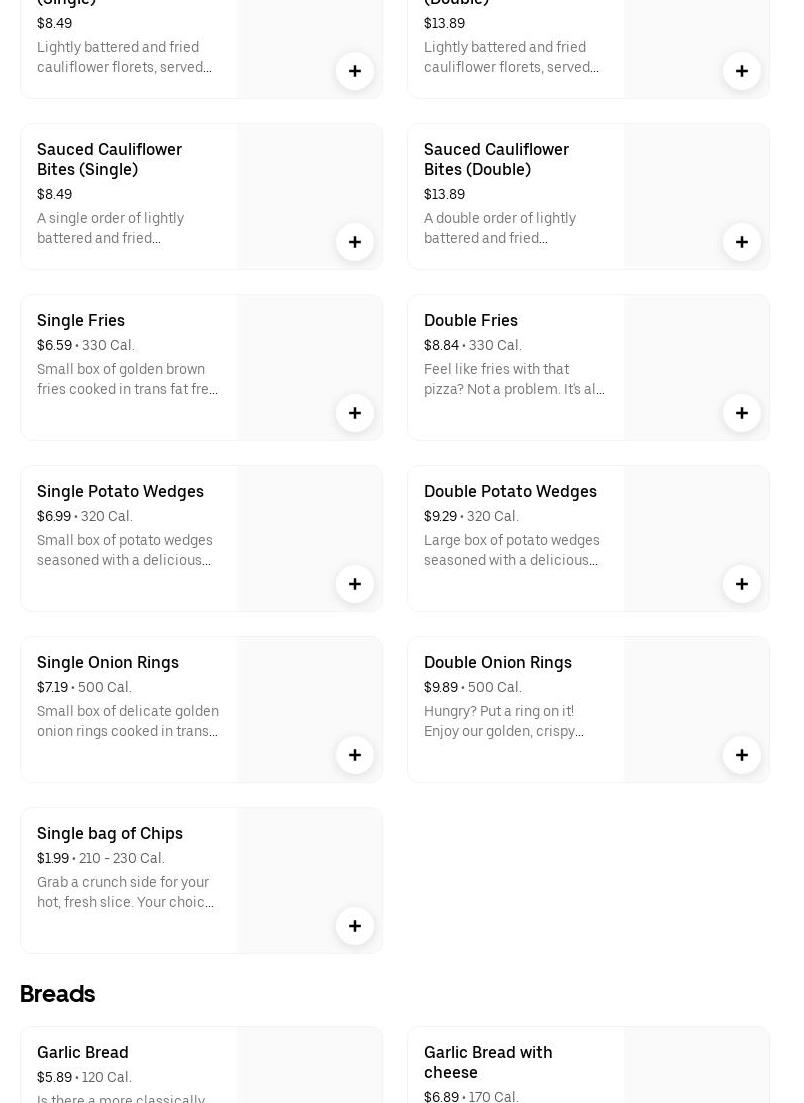Open Single bag of Chips title
This screenshot has width=804, height=1103.
pyautogui.click(x=110, y=833)
